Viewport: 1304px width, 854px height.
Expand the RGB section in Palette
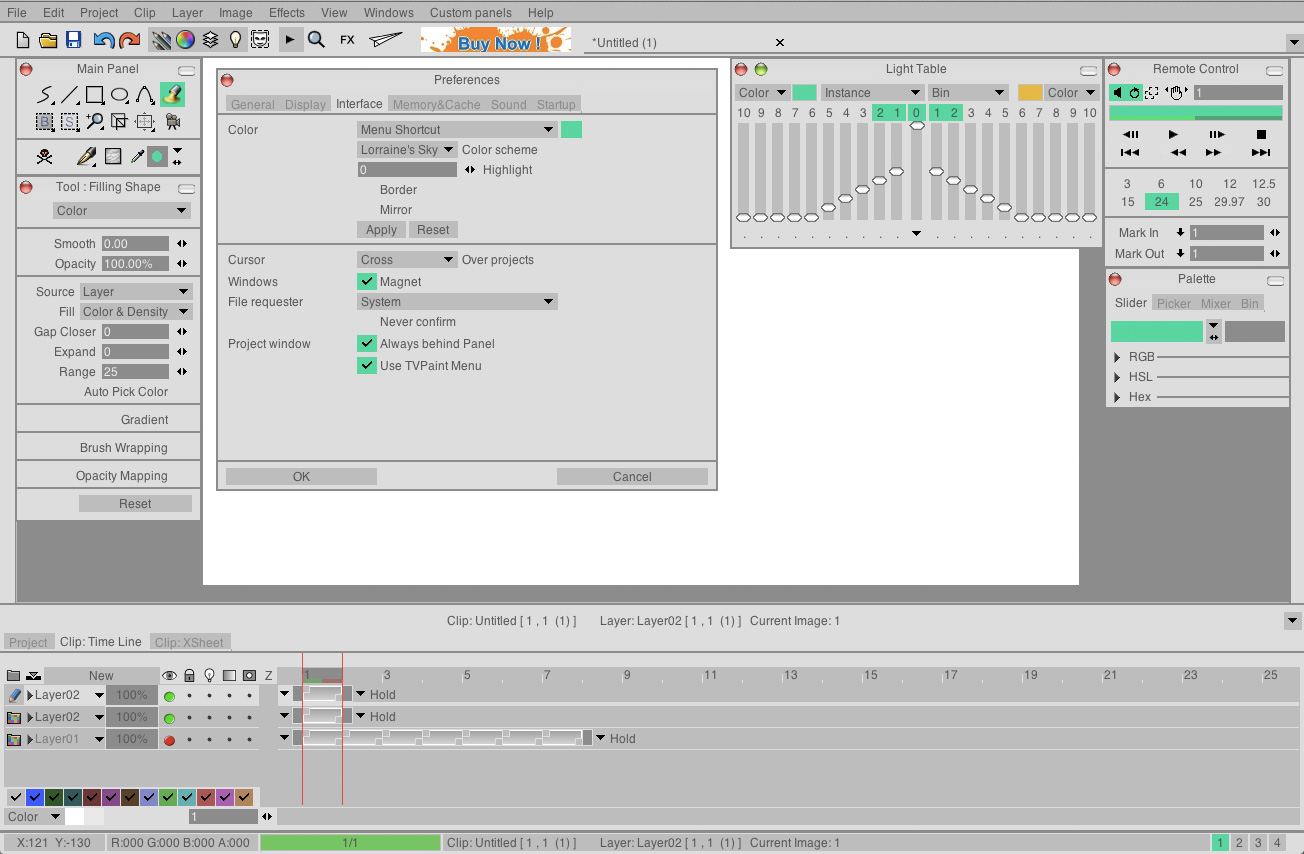tap(1118, 357)
